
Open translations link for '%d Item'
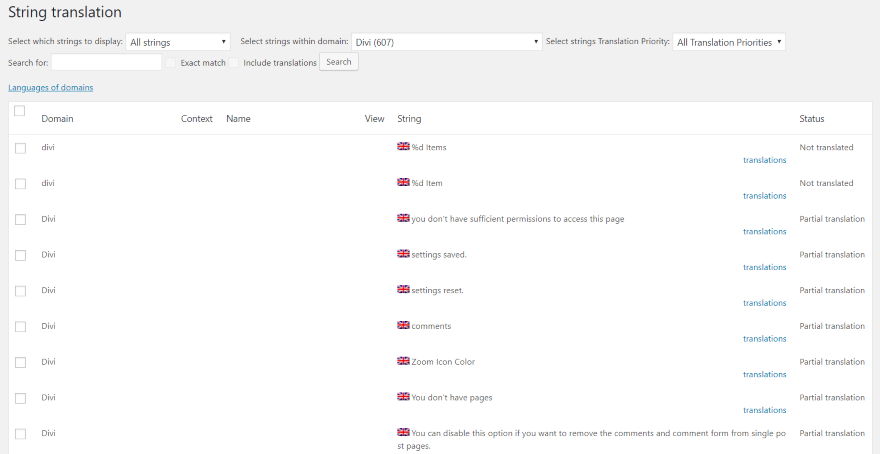764,196
